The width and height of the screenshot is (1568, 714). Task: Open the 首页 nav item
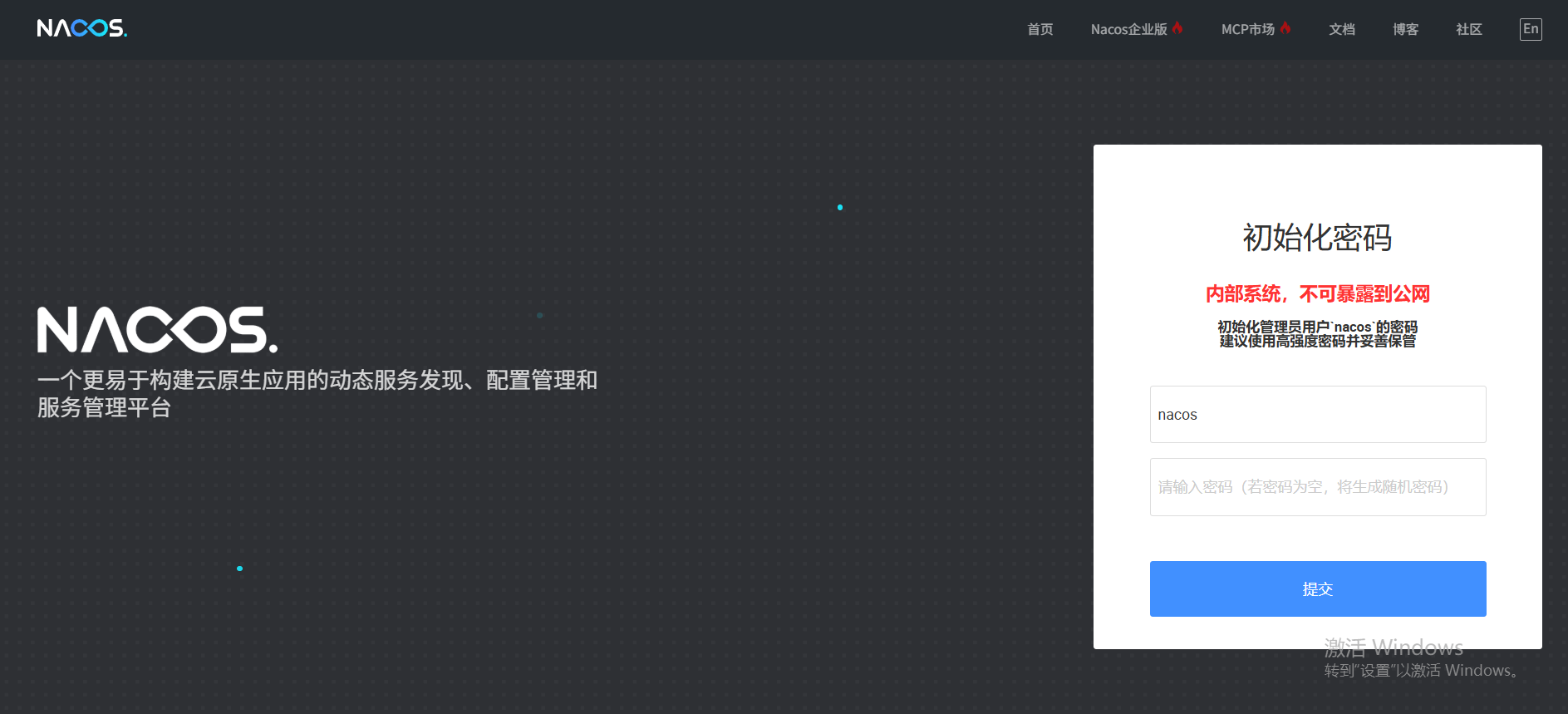pos(1040,29)
